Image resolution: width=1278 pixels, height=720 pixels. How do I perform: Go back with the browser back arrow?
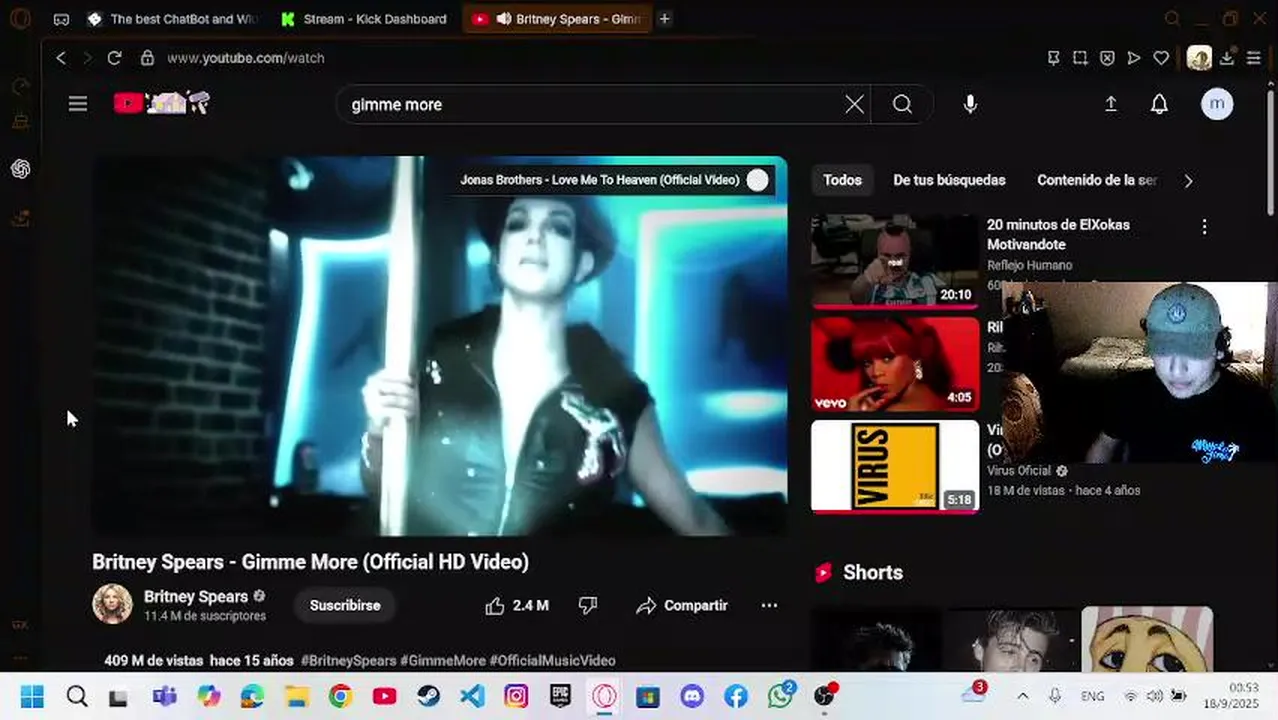tap(61, 58)
